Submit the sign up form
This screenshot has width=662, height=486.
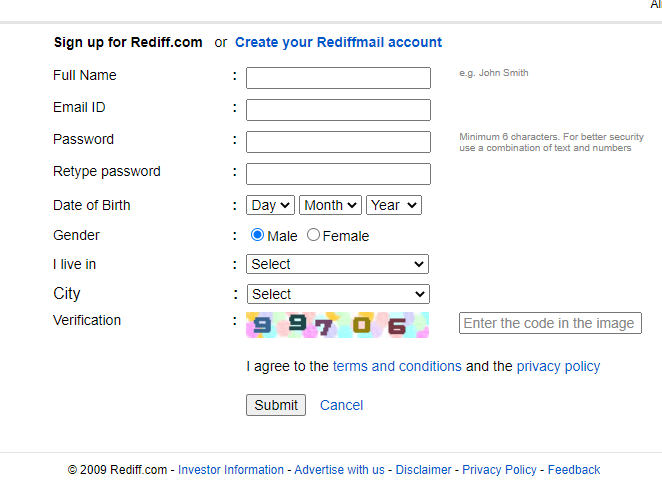coord(276,405)
